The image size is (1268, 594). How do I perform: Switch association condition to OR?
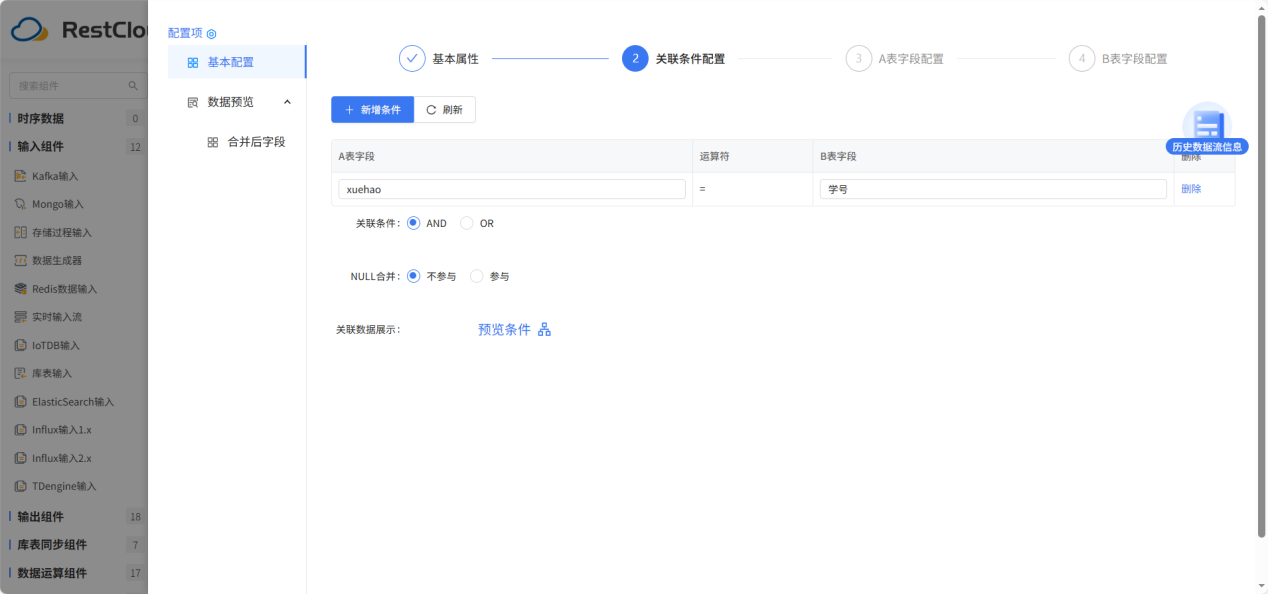(x=466, y=223)
